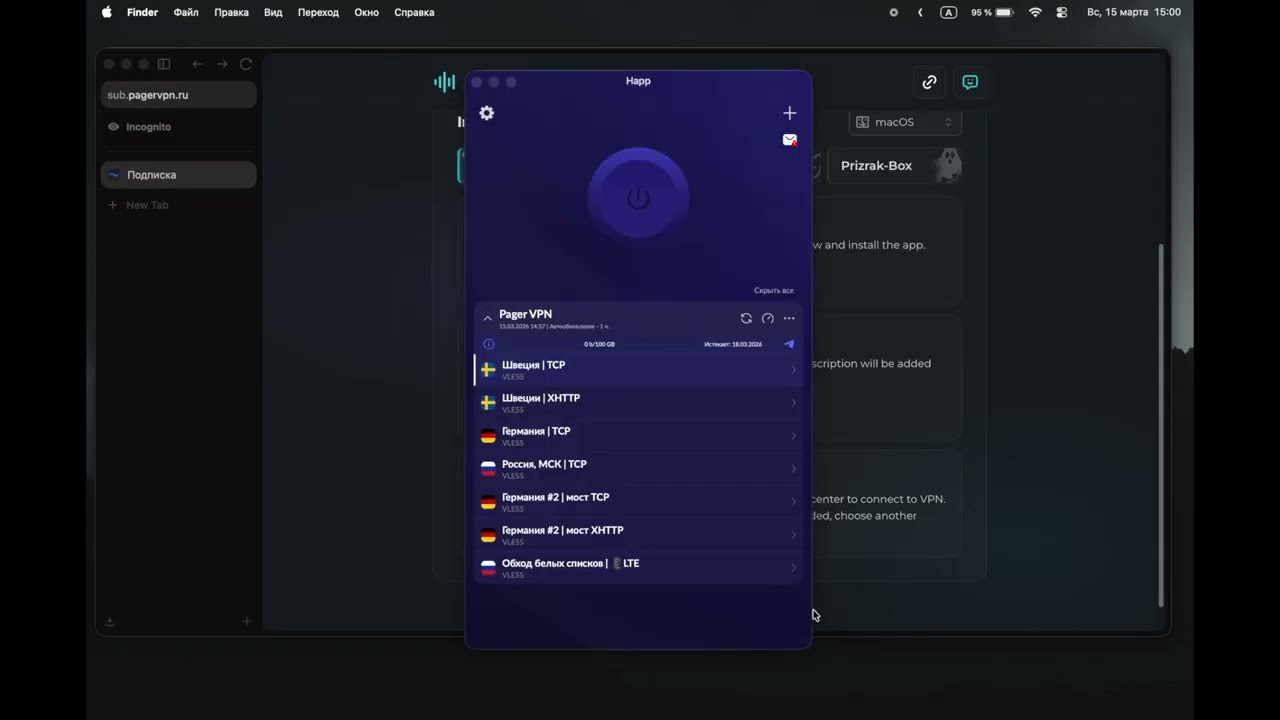The height and width of the screenshot is (720, 1280).
Task: Go forward in the browser window
Action: coord(221,64)
